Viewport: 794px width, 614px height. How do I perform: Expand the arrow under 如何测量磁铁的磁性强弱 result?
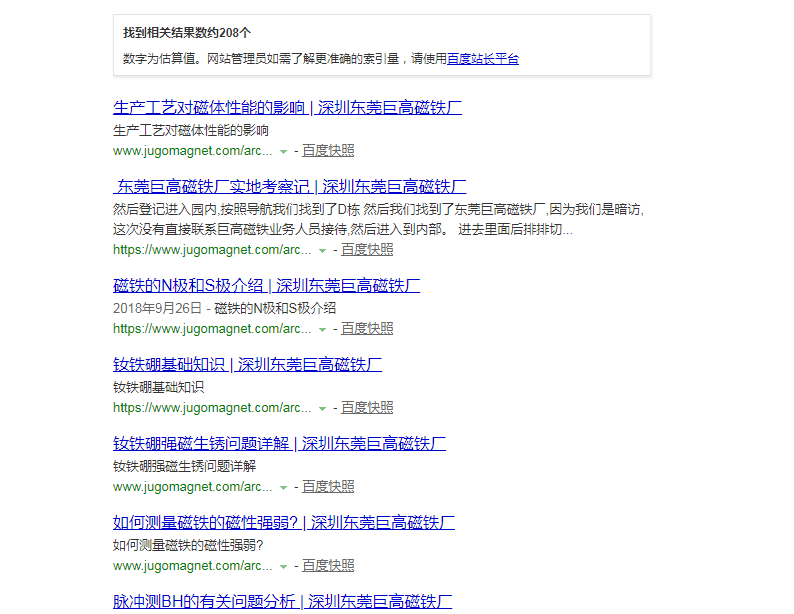pyautogui.click(x=284, y=567)
